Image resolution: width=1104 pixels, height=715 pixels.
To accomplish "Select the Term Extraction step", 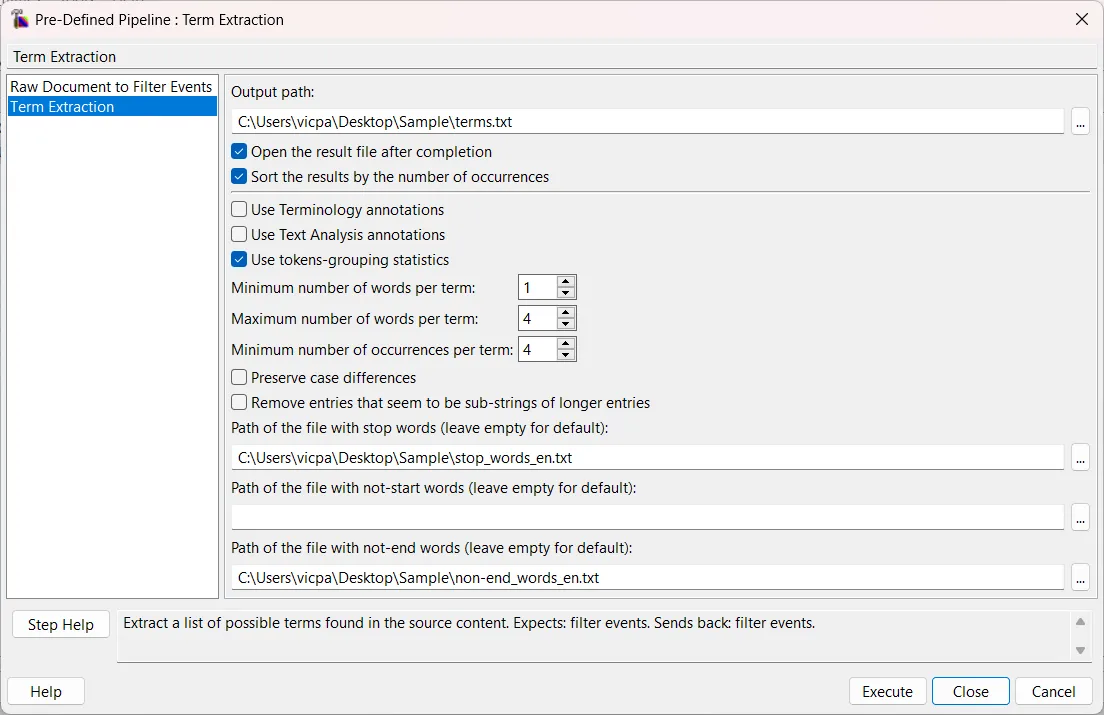I will coord(110,106).
